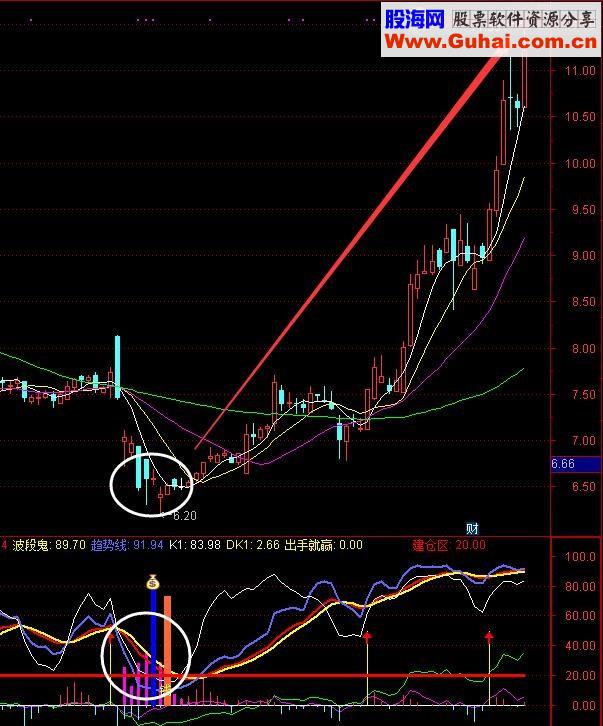Click the 波段鬼: 89.70 indicator label
Image resolution: width=603 pixels, height=726 pixels.
point(49,545)
